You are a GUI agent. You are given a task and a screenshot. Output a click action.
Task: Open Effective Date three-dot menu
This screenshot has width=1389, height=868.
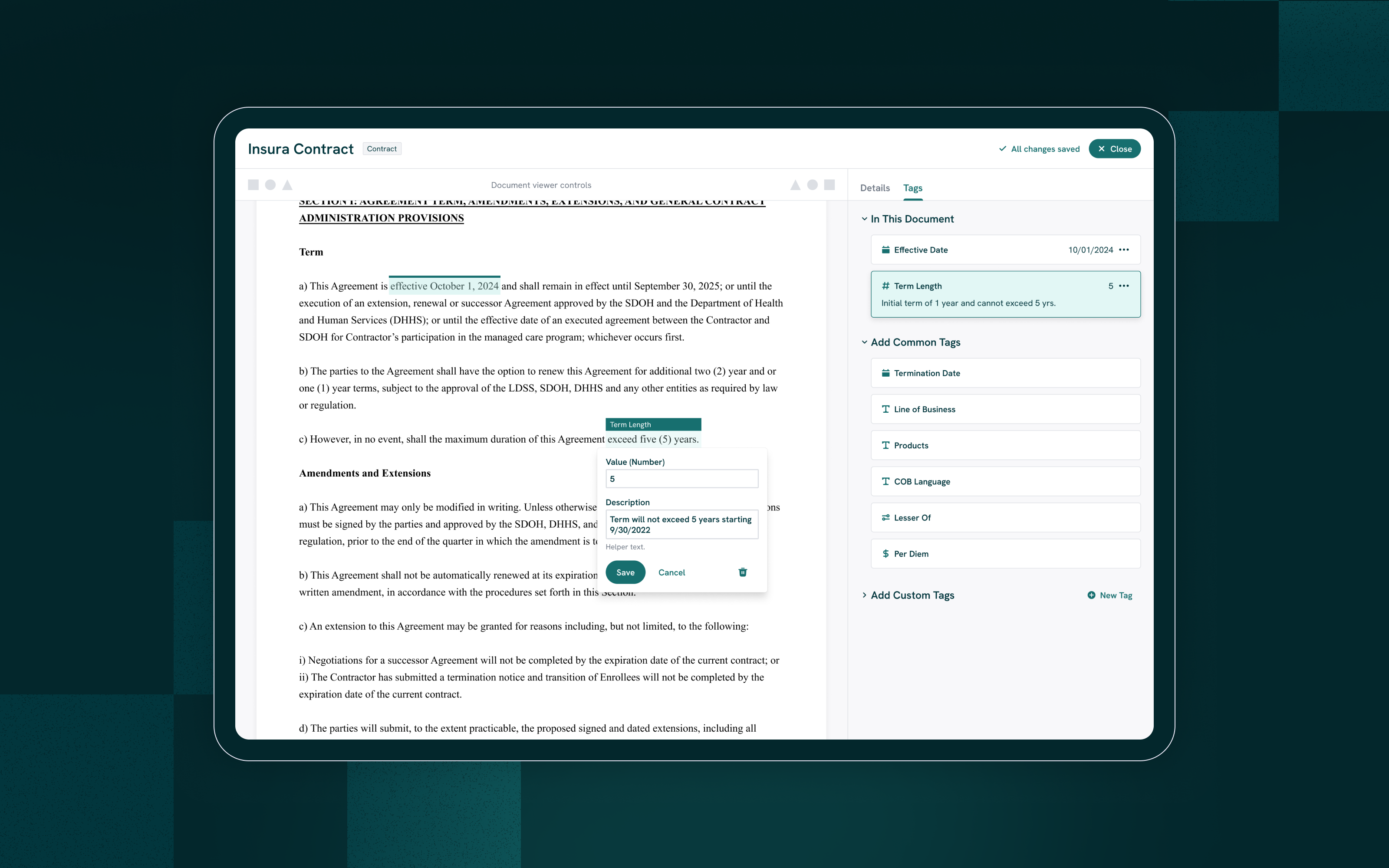(x=1124, y=250)
